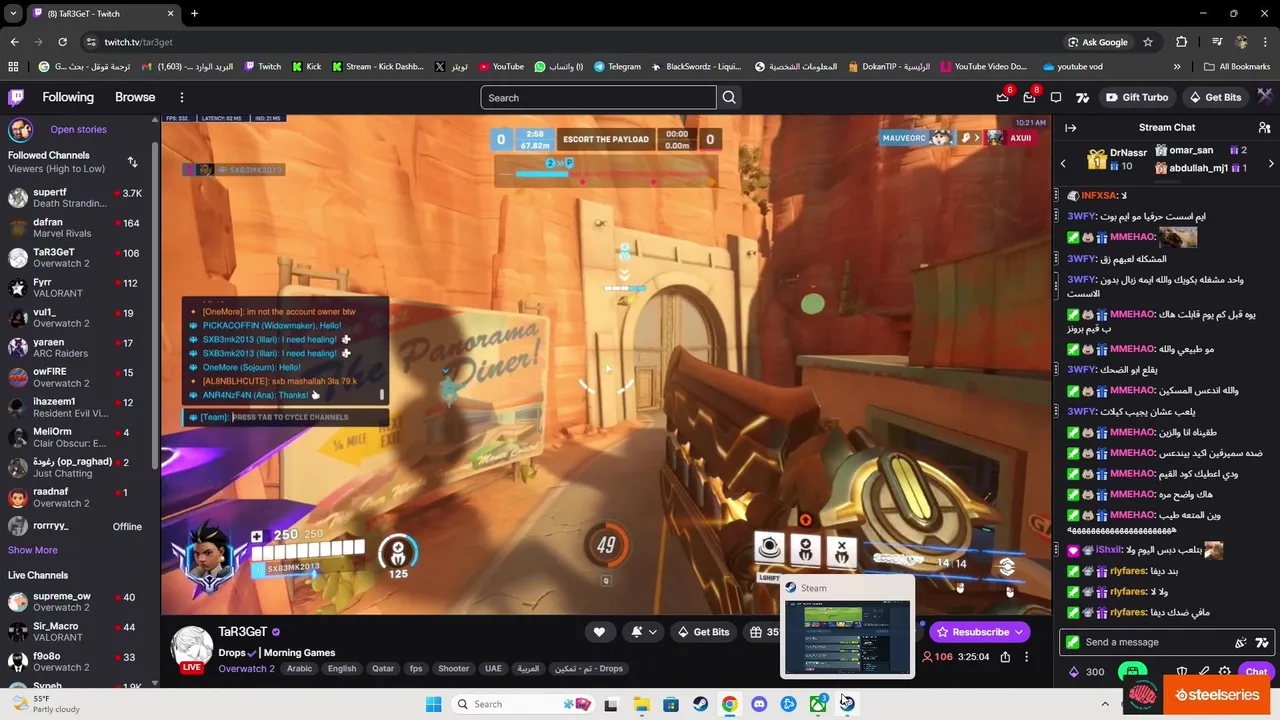Image resolution: width=1280 pixels, height=720 pixels.
Task: Show next gift leaderboard entries
Action: click(x=1271, y=163)
